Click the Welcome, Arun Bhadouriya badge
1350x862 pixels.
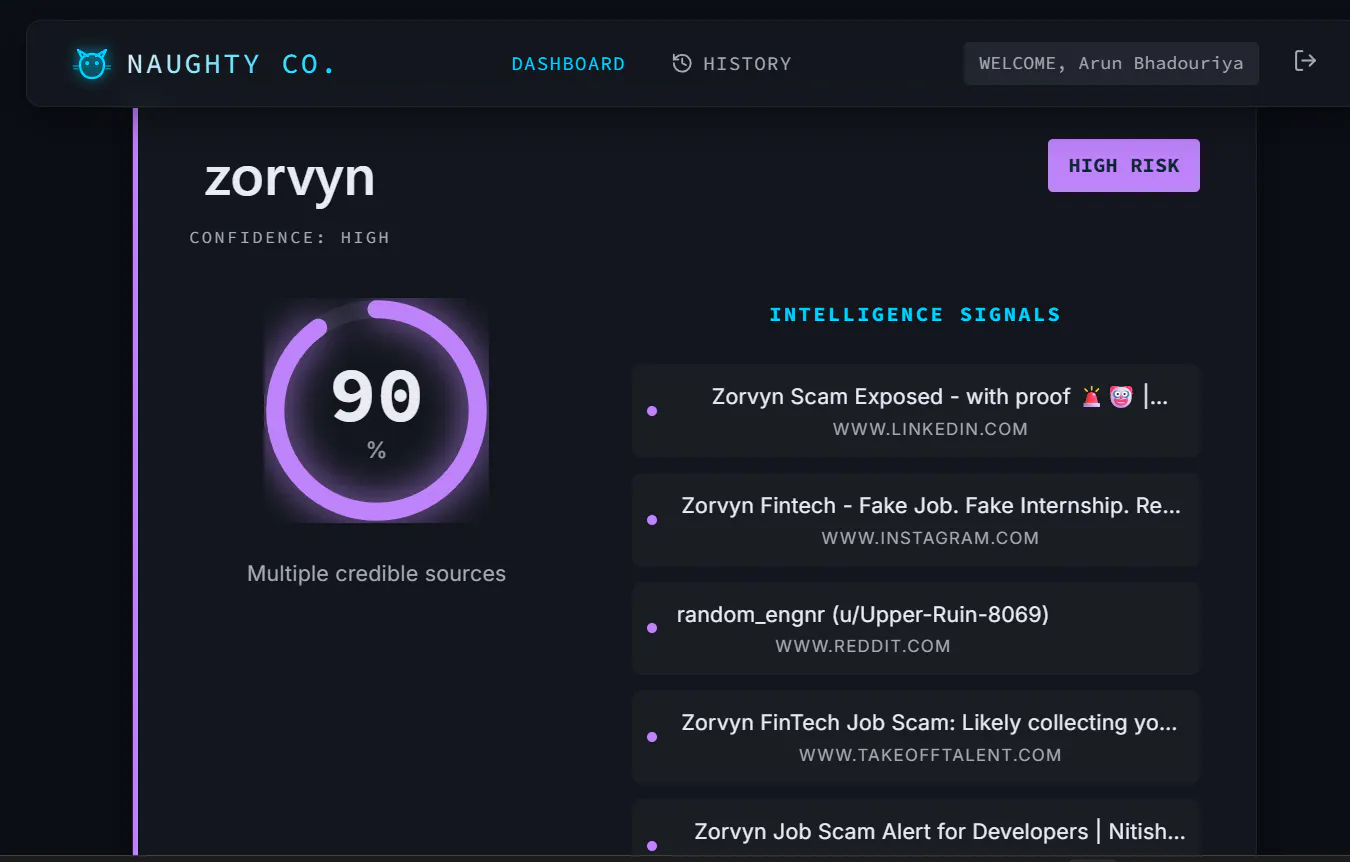(1111, 63)
